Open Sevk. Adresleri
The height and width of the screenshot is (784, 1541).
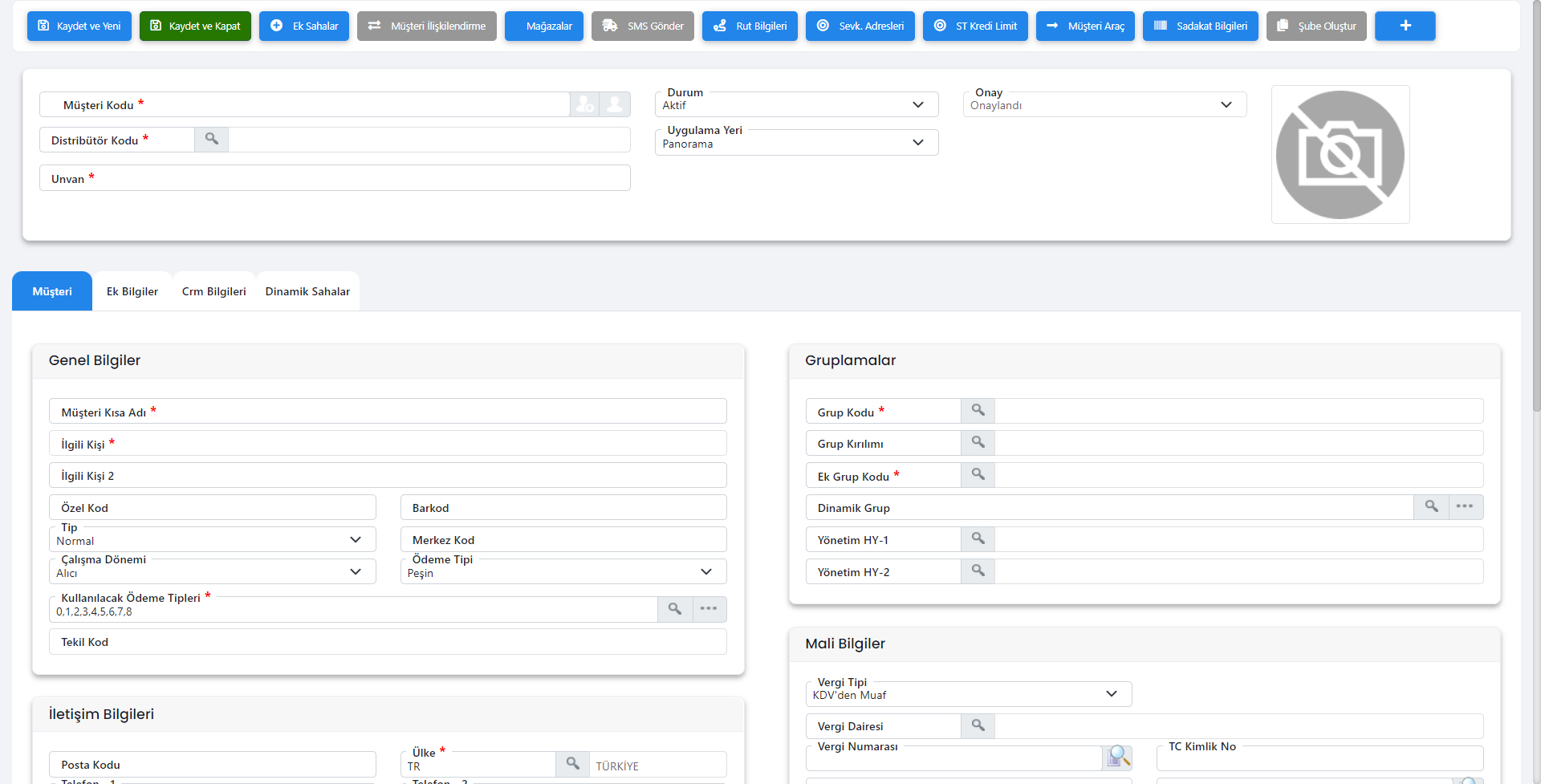point(860,26)
